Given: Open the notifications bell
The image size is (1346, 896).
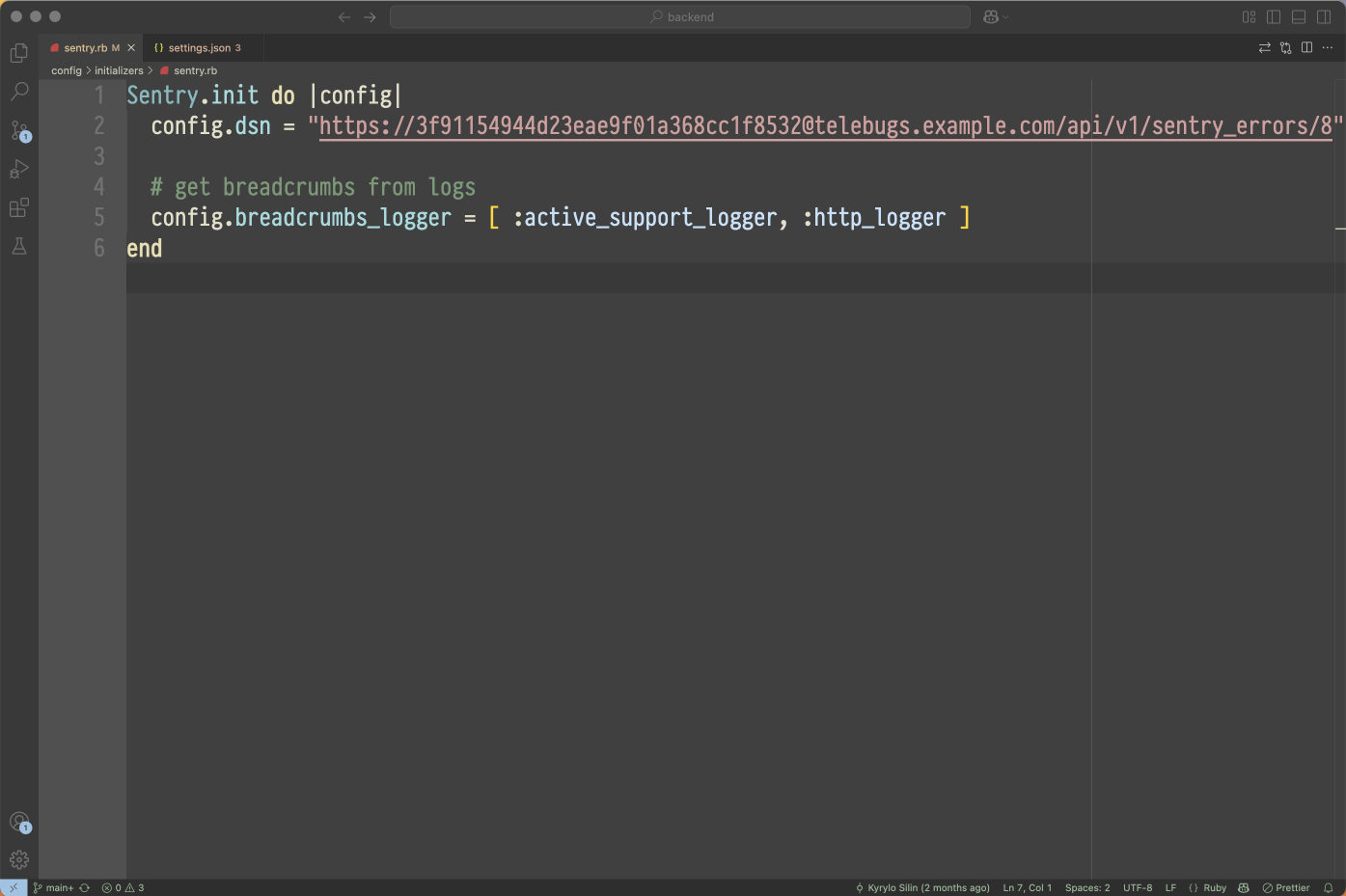Looking at the screenshot, I should (x=1329, y=887).
